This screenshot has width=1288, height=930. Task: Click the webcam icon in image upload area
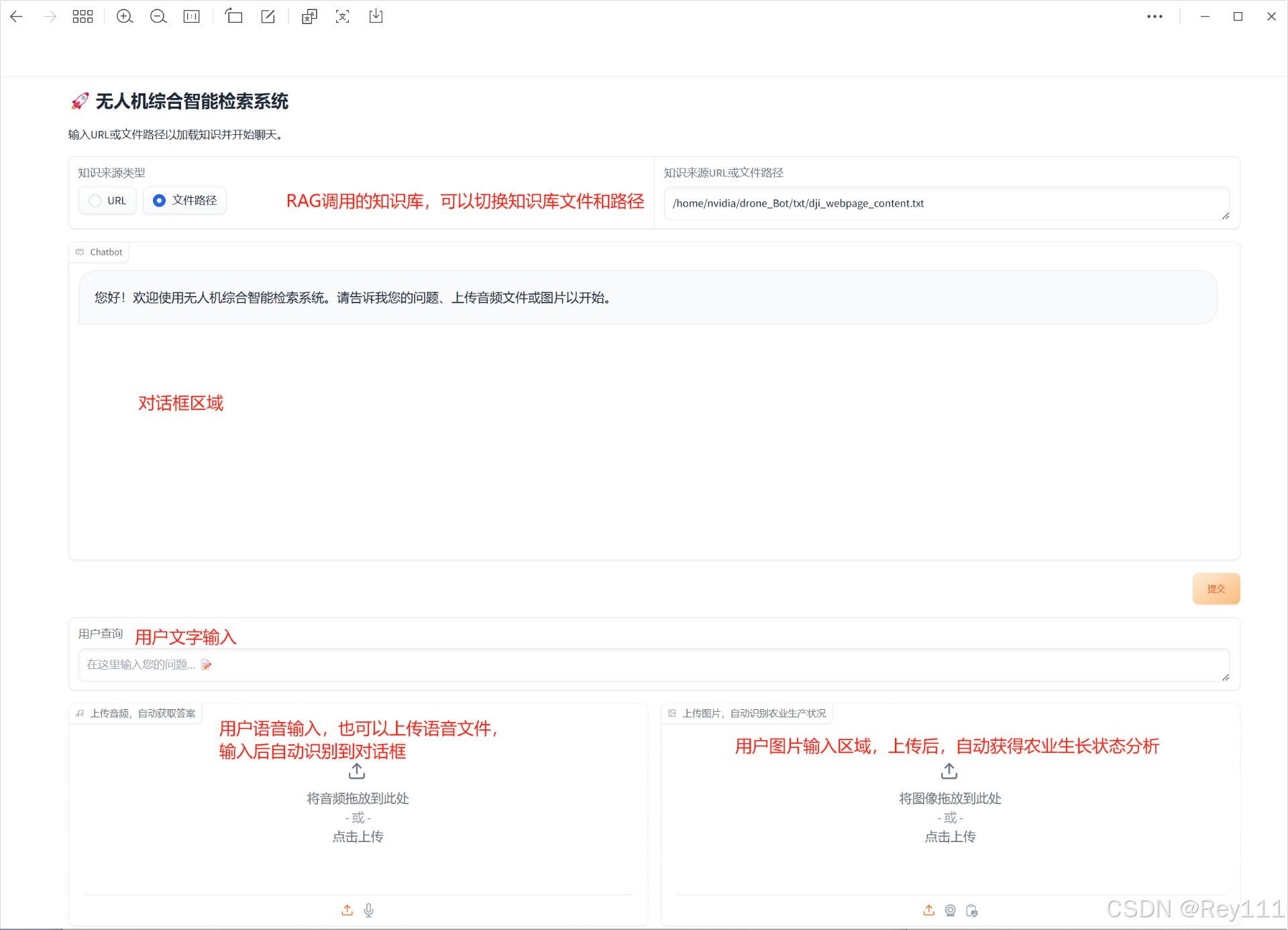(x=950, y=911)
